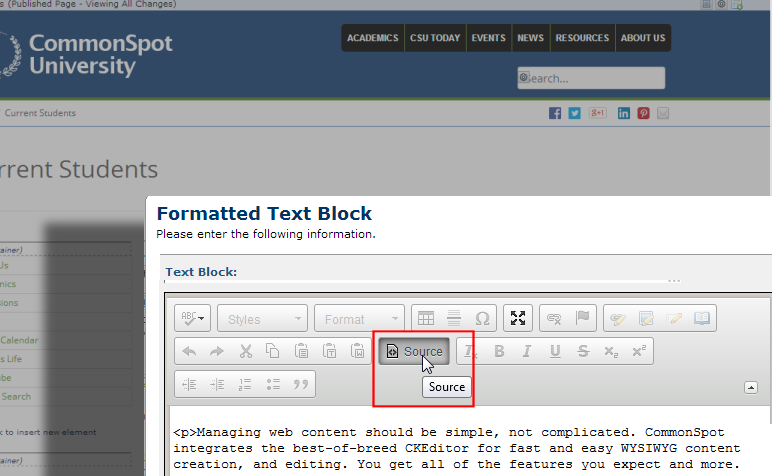Open the NEWS navigation menu
The image size is (772, 476).
pyautogui.click(x=530, y=38)
